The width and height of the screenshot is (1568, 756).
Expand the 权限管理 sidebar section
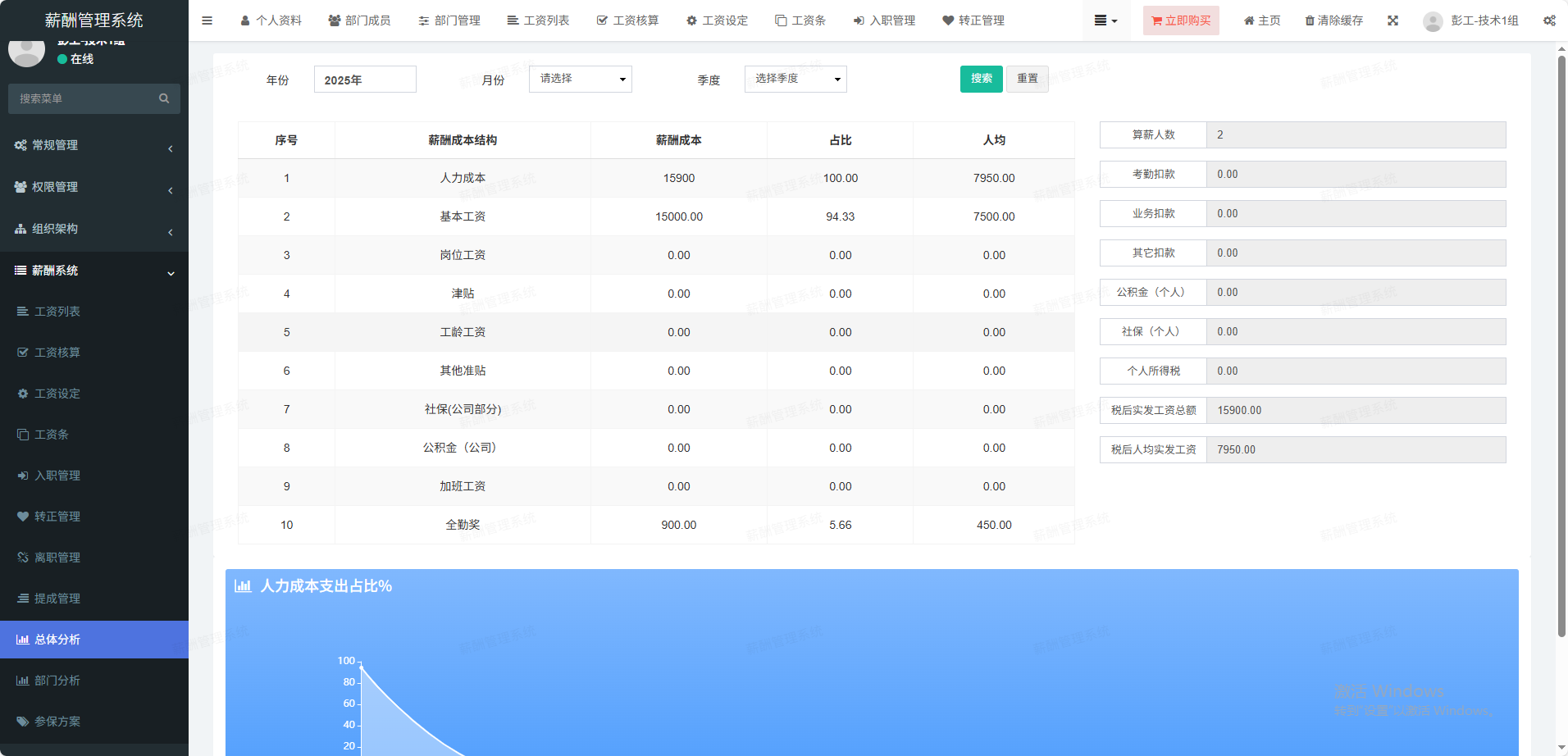93,188
